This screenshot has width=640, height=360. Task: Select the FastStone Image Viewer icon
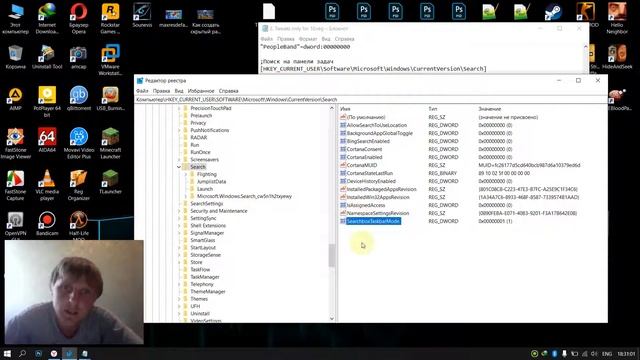pyautogui.click(x=16, y=143)
